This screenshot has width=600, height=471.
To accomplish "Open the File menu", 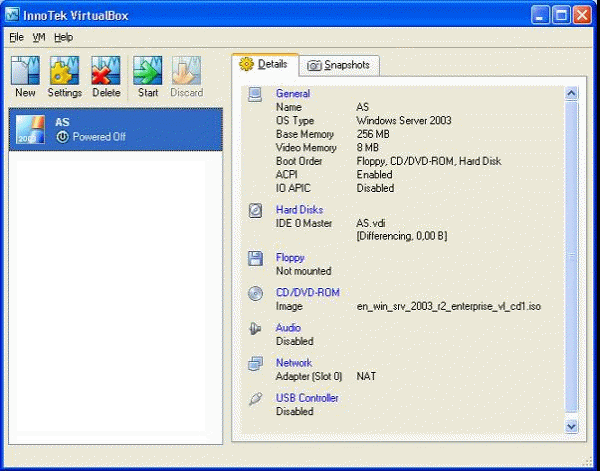I will click(x=16, y=37).
